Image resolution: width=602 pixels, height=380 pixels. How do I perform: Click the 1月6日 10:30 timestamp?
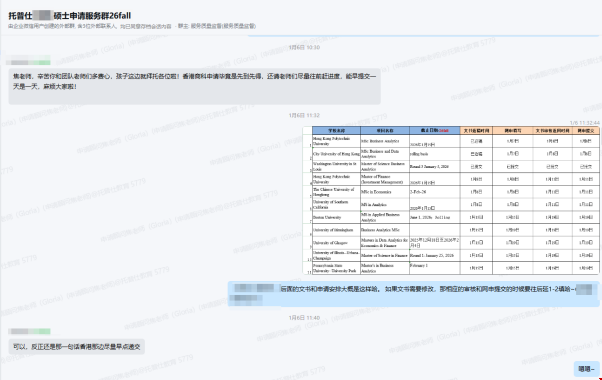click(304, 48)
